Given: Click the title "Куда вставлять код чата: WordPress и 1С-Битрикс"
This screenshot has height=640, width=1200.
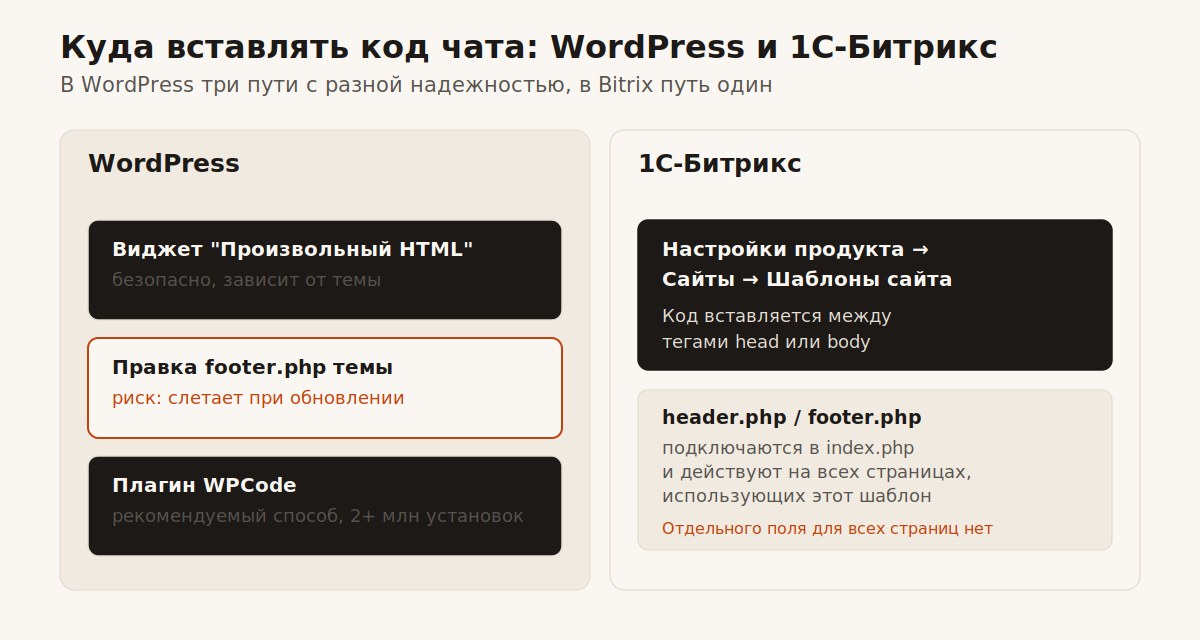Looking at the screenshot, I should point(529,47).
